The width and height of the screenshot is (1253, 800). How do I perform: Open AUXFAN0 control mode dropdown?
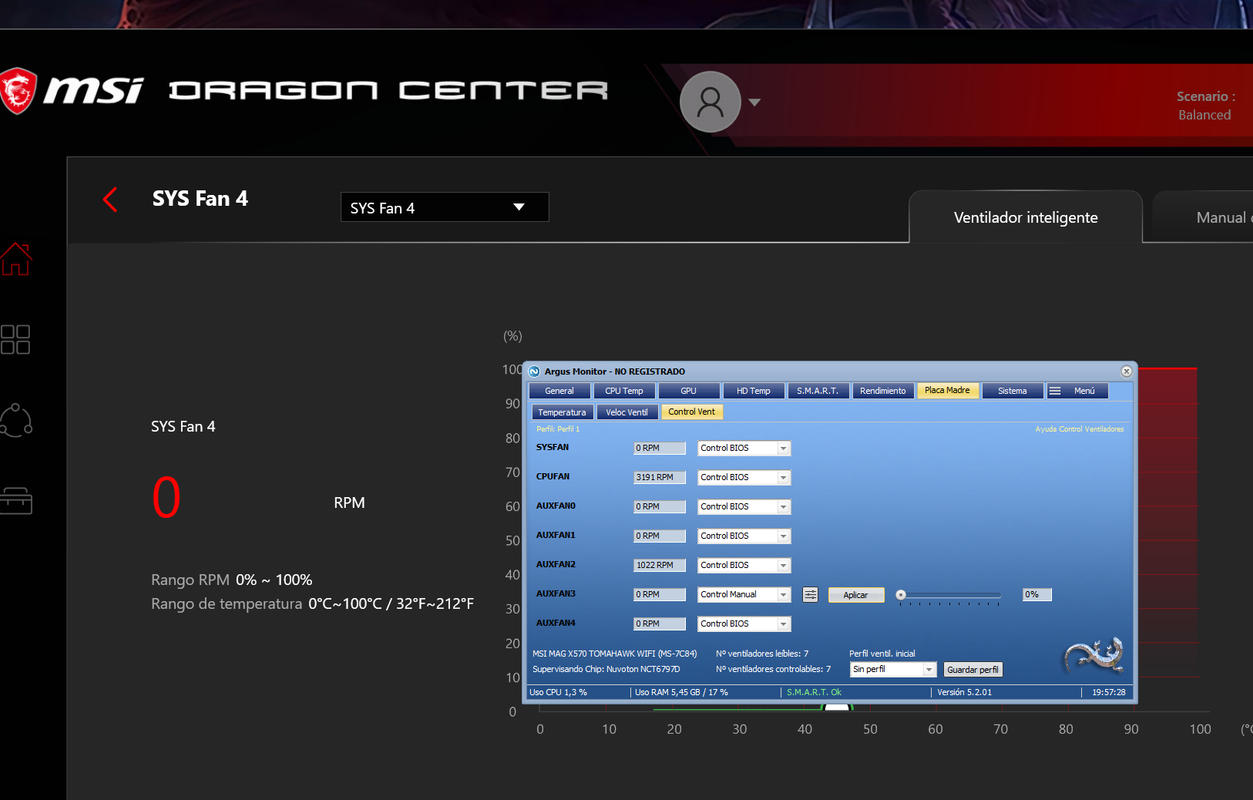tap(744, 507)
